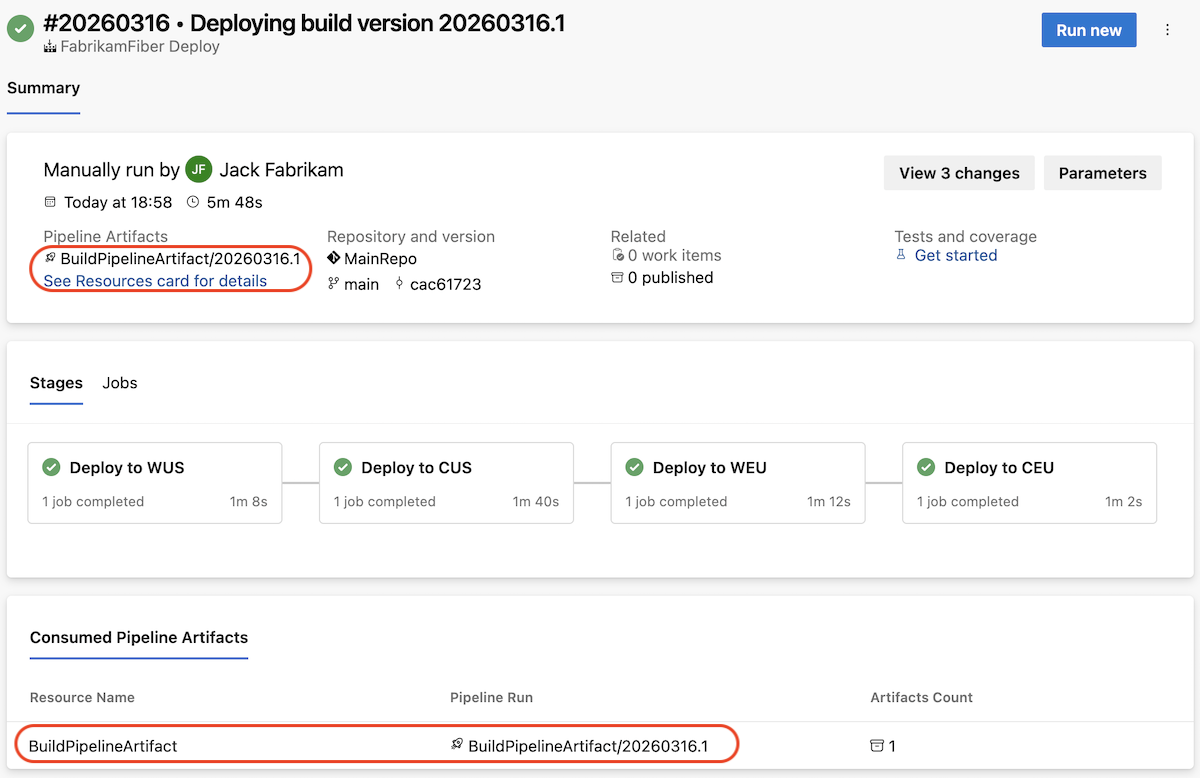Click the success check icon on Deploy to WUS
The image size is (1200, 778).
pyautogui.click(x=51, y=467)
